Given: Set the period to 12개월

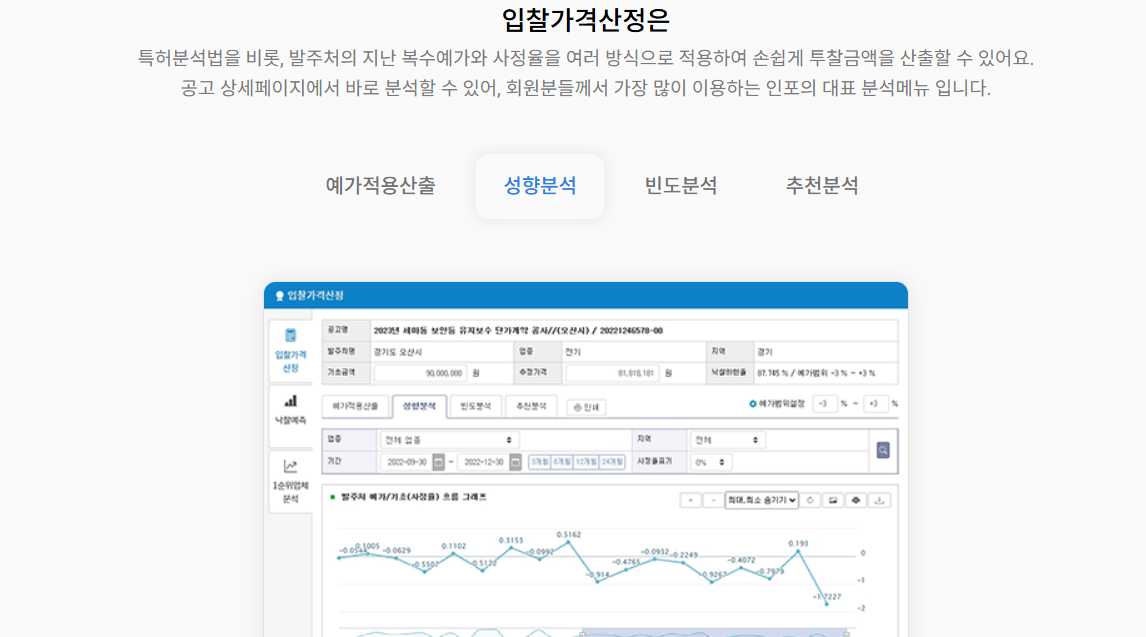Looking at the screenshot, I should [586, 462].
